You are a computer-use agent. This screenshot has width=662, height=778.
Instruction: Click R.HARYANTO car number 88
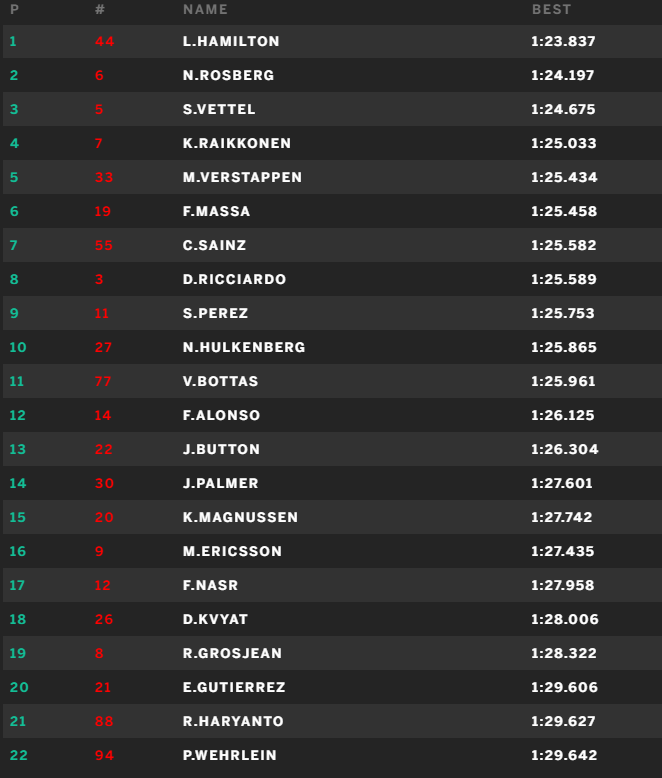(x=104, y=721)
